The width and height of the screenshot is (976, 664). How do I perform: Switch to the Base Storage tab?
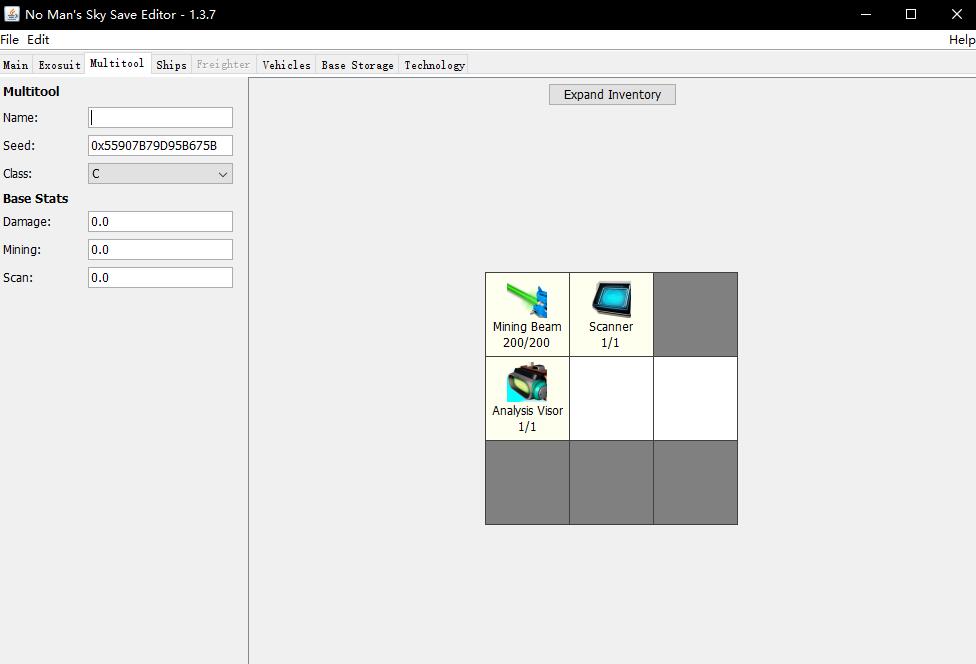point(357,65)
